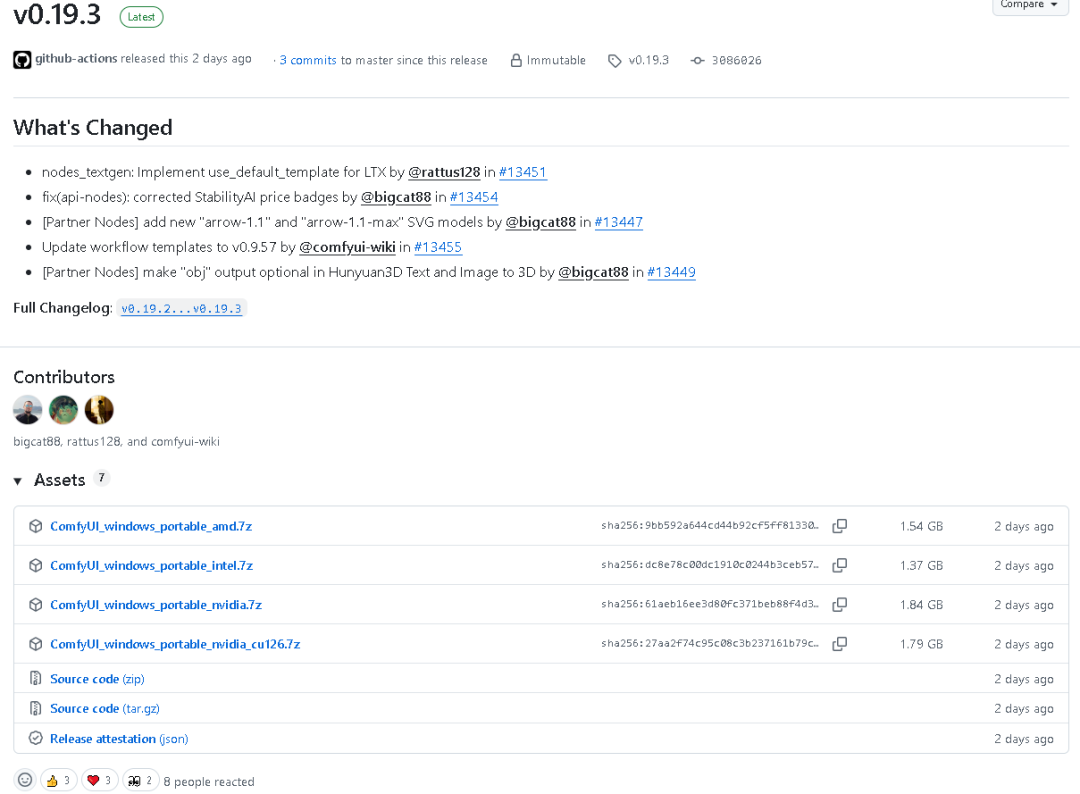Open the third contributor avatar
The height and width of the screenshot is (794, 1080).
(x=99, y=410)
